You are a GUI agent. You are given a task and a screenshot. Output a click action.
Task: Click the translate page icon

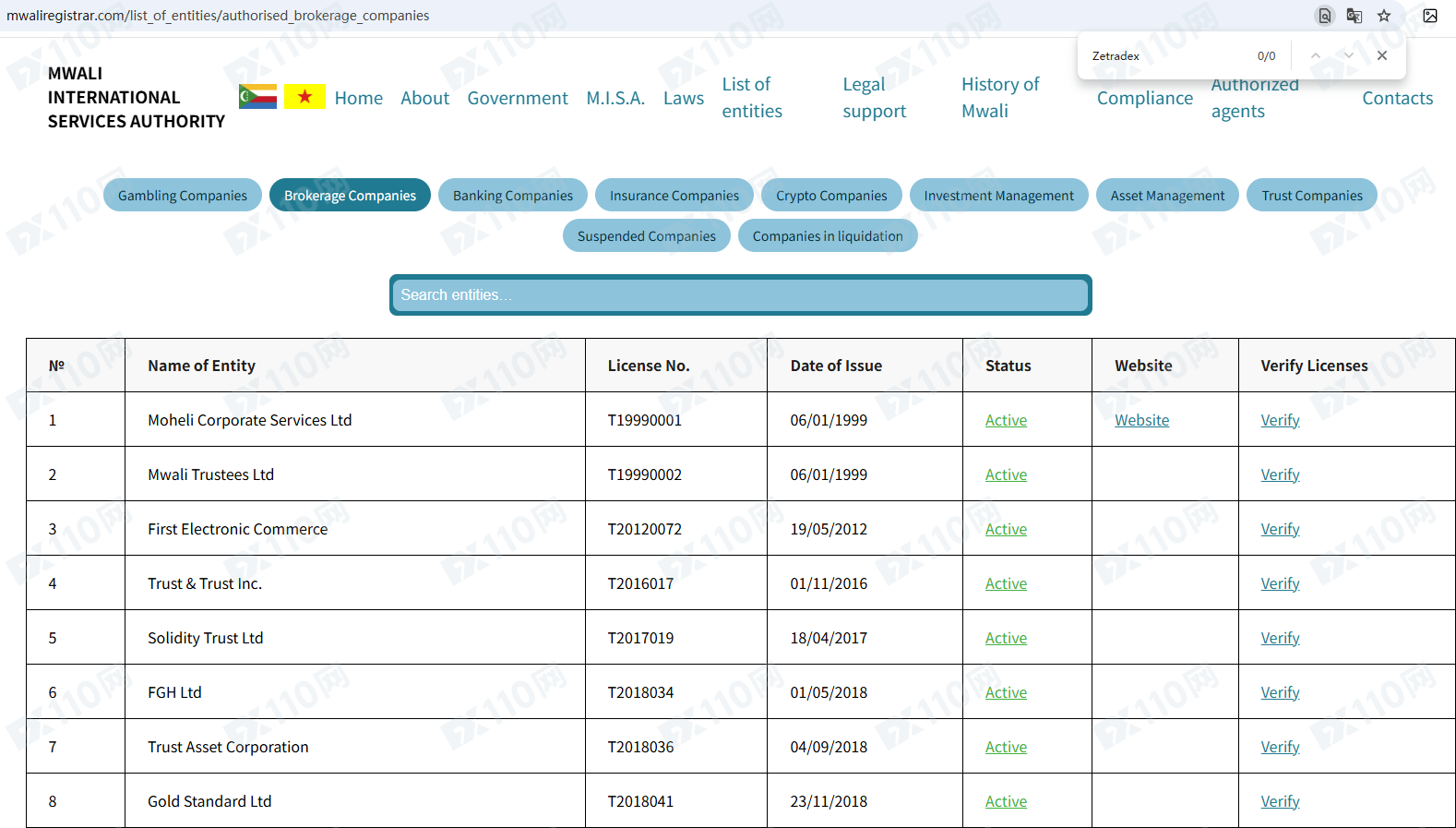[1354, 16]
